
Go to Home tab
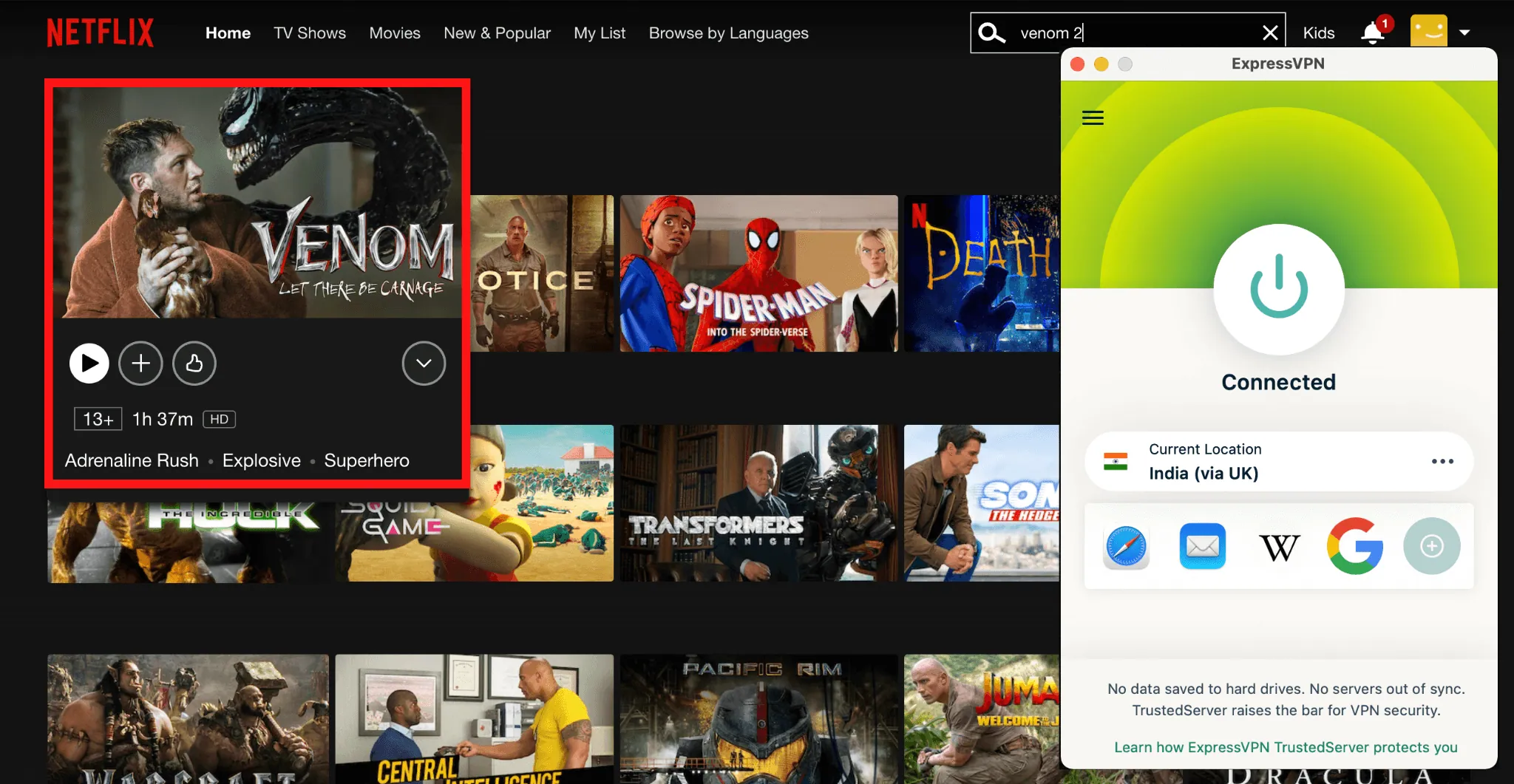(228, 33)
